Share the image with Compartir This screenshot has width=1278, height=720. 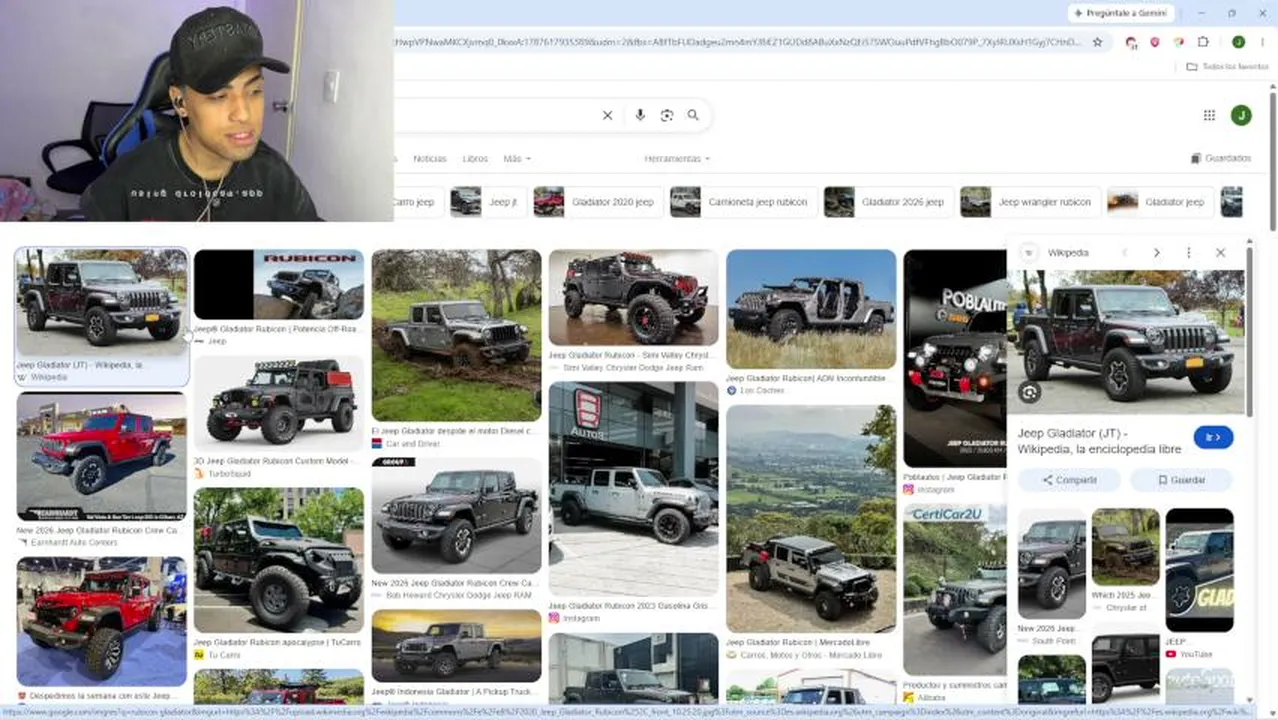(1069, 480)
